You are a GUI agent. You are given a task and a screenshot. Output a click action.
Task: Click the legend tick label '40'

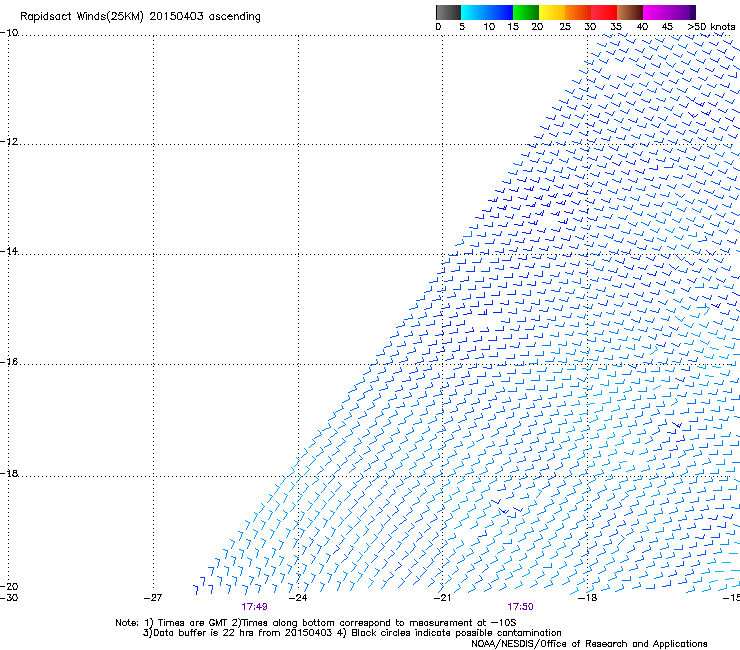point(642,27)
